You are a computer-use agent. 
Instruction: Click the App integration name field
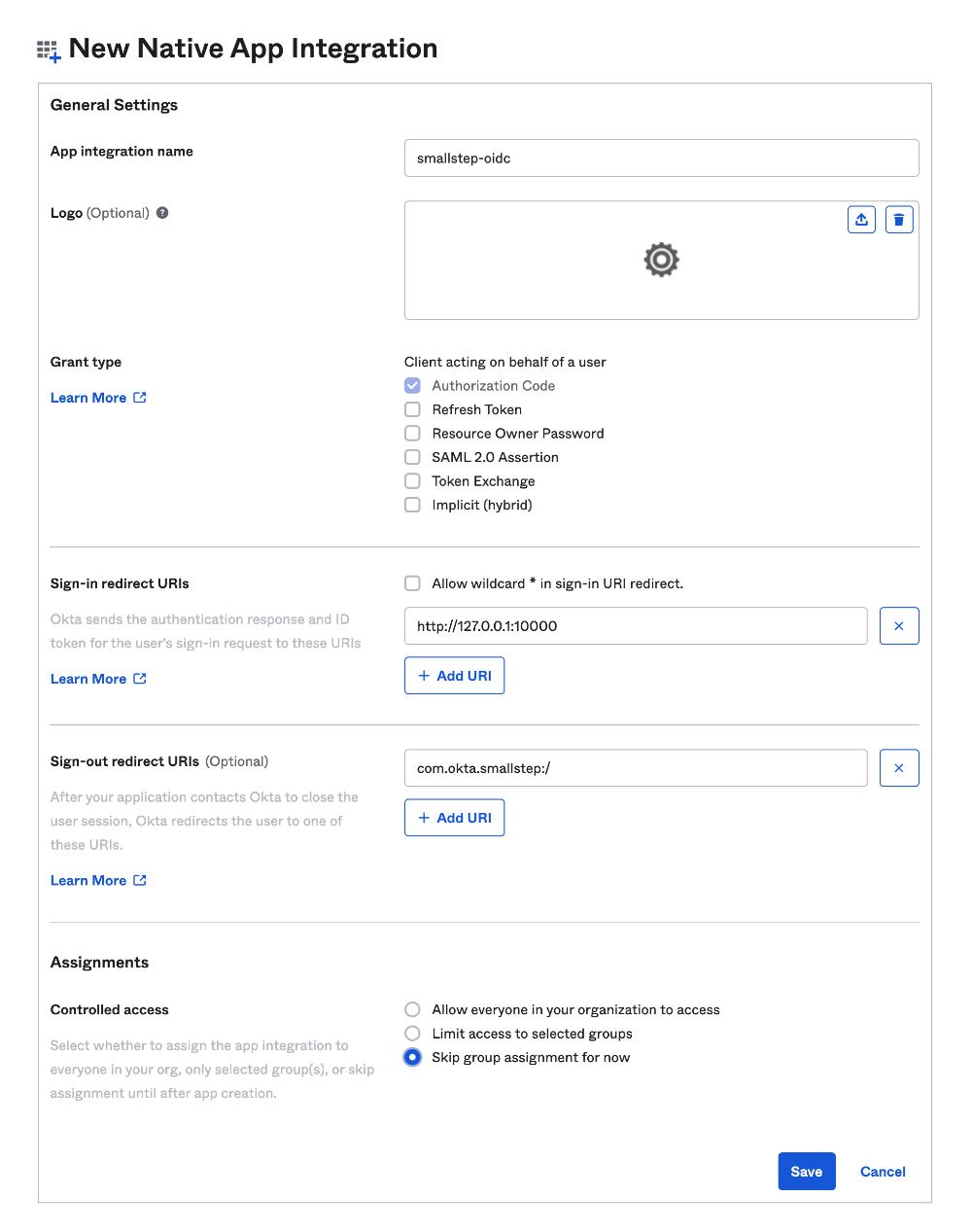[661, 158]
